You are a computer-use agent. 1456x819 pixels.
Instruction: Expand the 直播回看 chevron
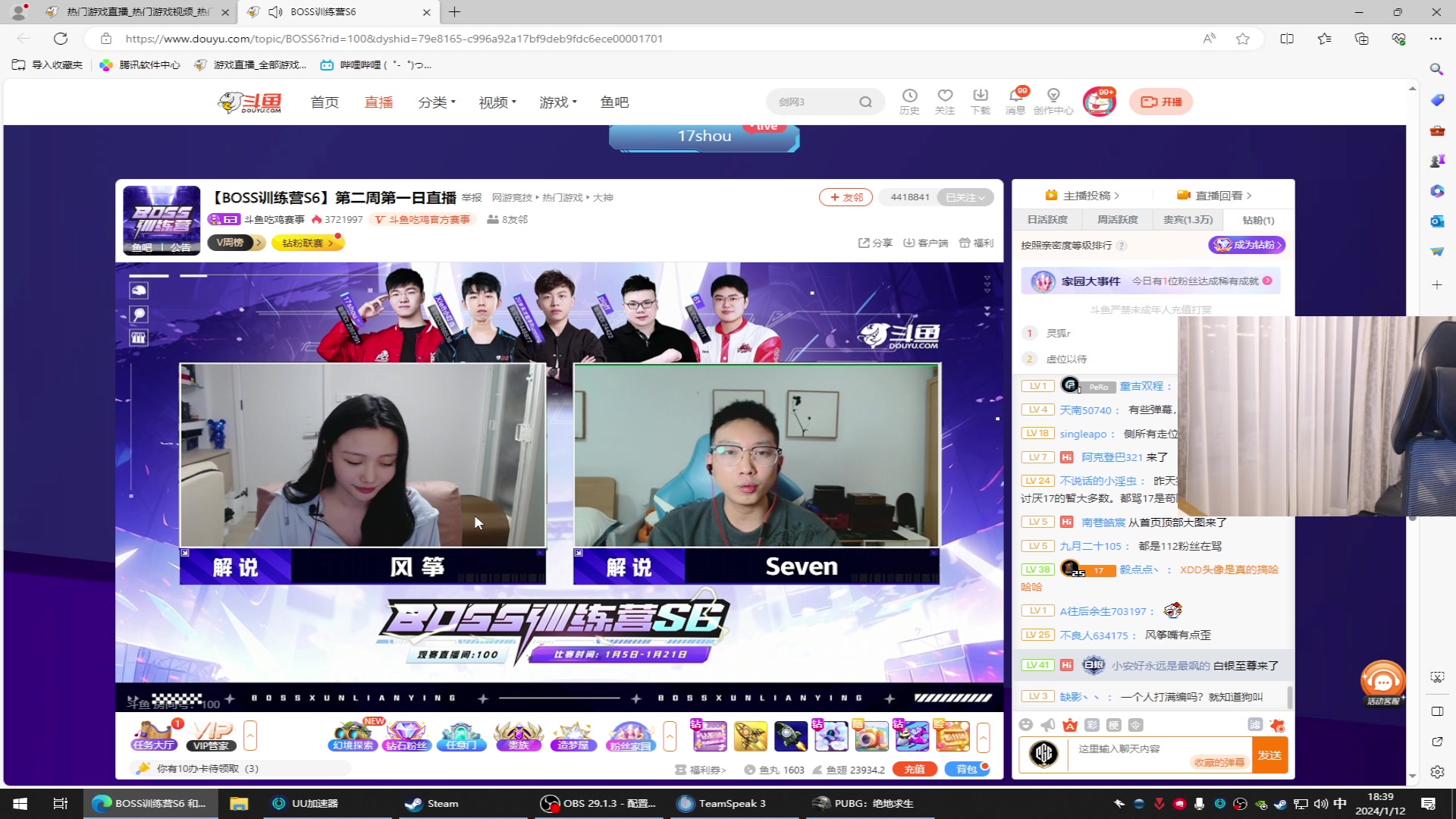pos(1249,196)
